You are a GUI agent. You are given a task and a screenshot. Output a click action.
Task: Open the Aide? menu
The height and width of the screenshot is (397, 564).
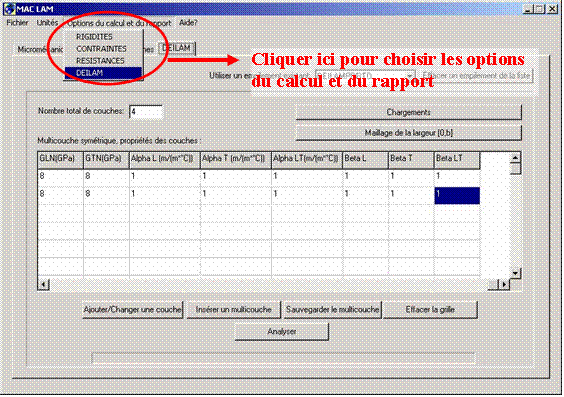188,23
